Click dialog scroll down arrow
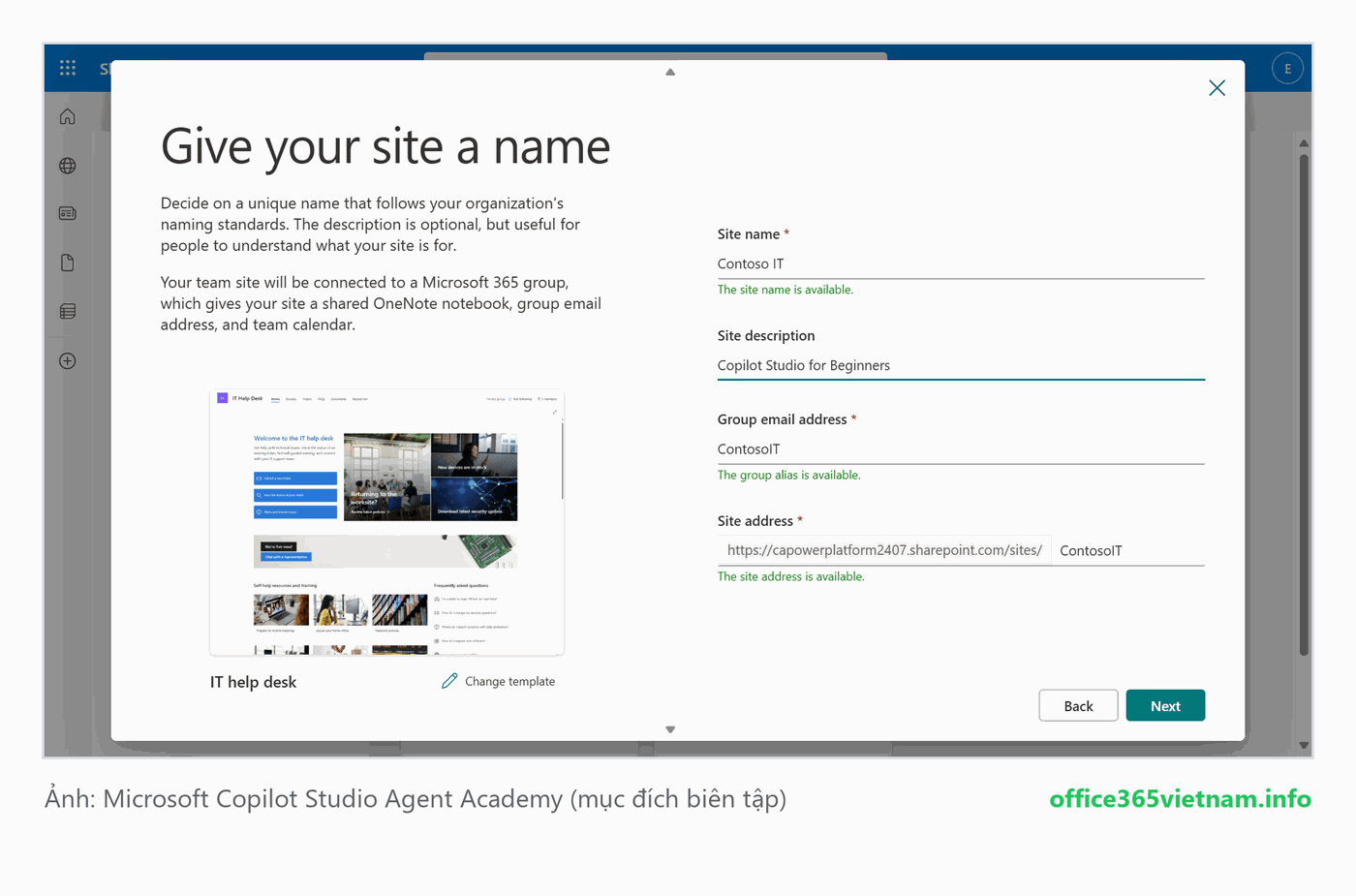1356x896 pixels. click(670, 729)
